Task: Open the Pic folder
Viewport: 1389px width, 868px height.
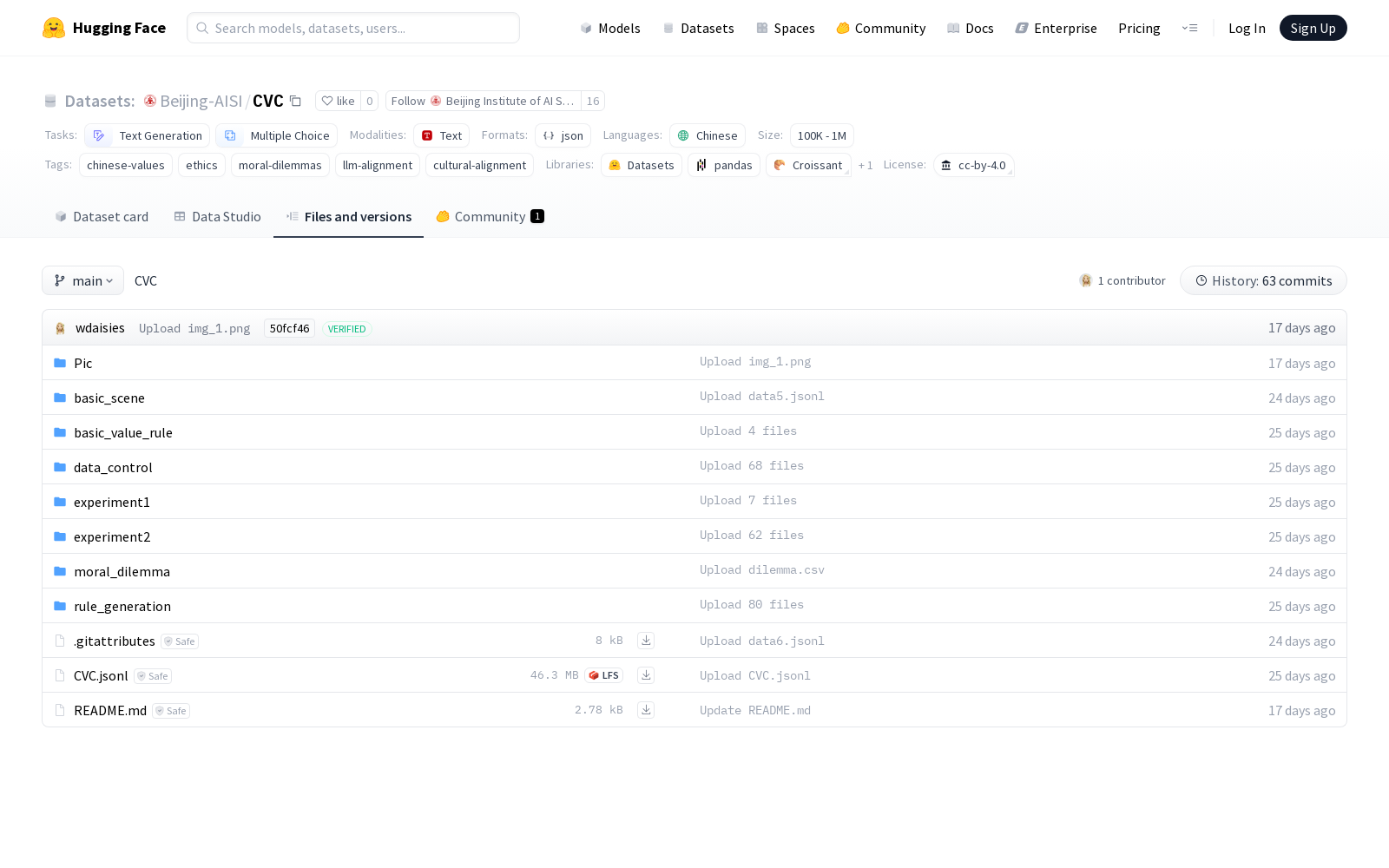Action: point(82,363)
